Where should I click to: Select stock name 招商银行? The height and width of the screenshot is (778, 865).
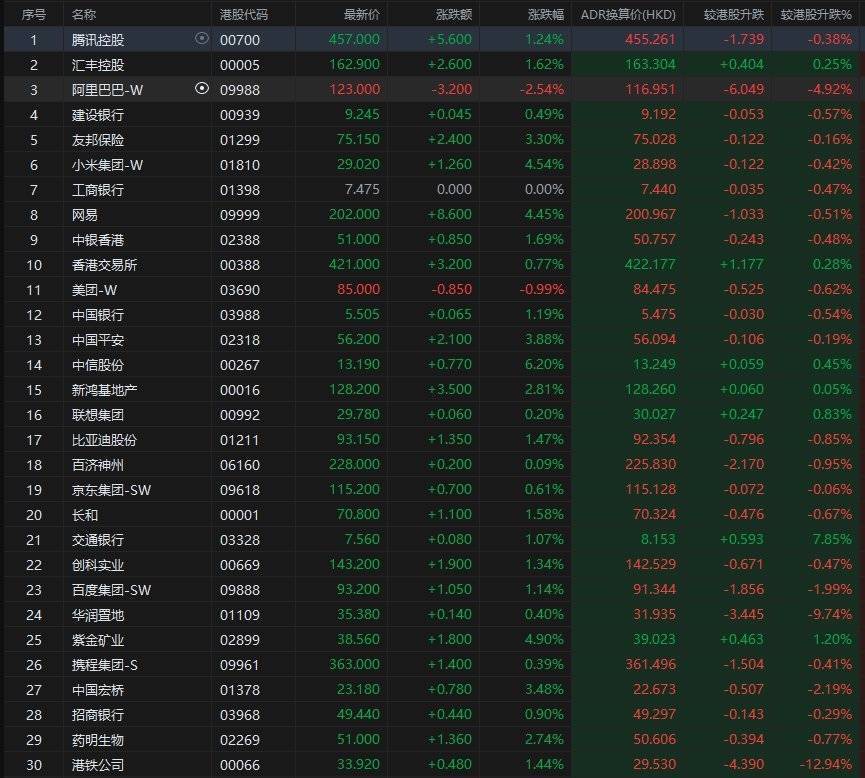tap(98, 715)
